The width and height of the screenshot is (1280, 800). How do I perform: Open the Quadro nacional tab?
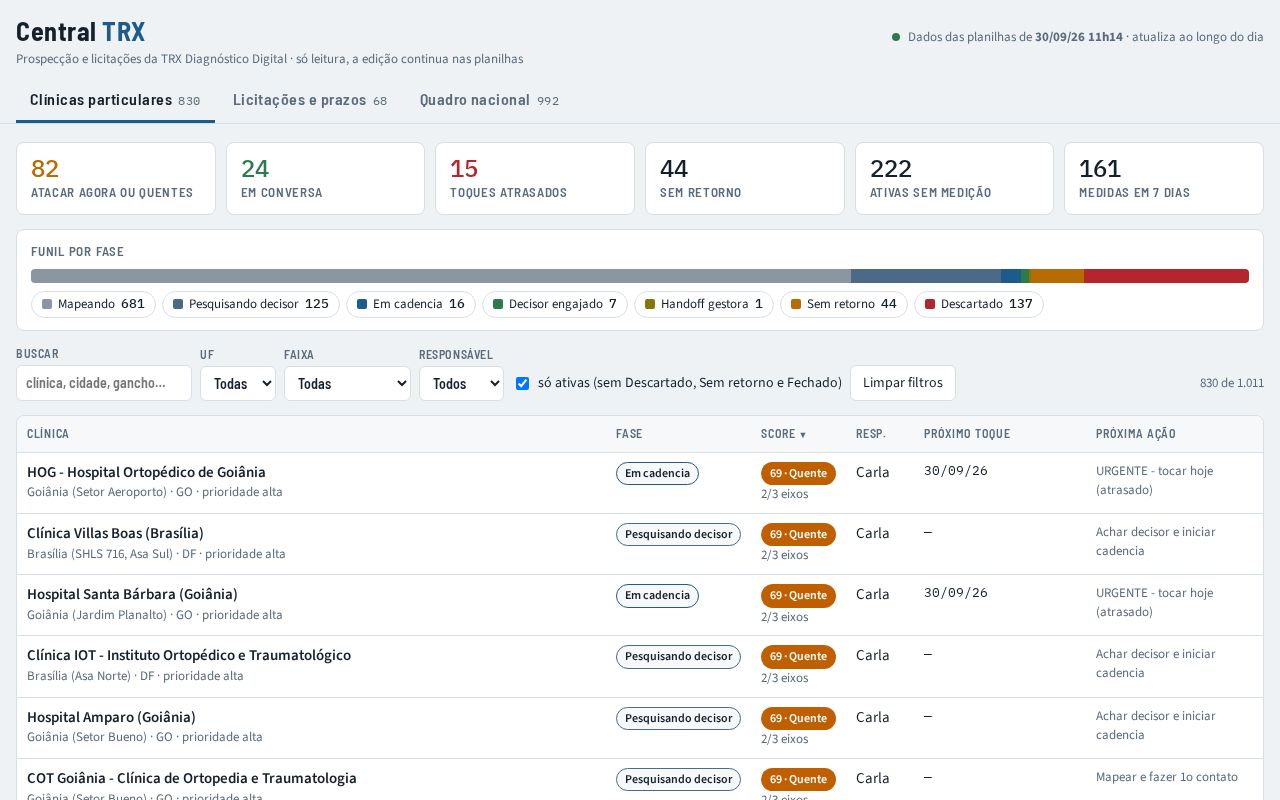489,100
